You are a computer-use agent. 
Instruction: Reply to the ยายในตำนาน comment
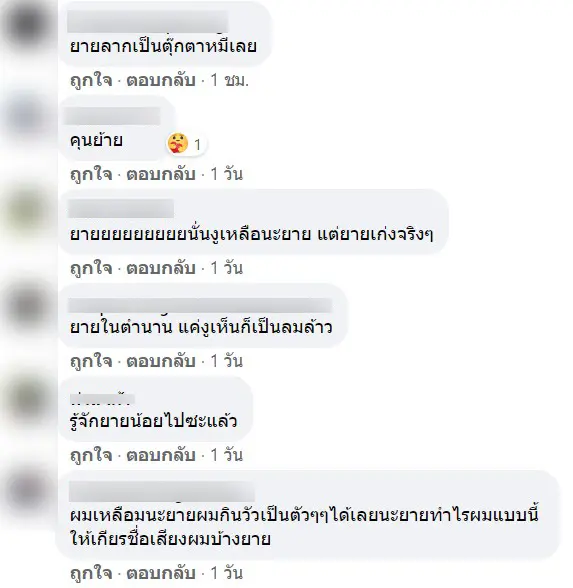coord(160,361)
